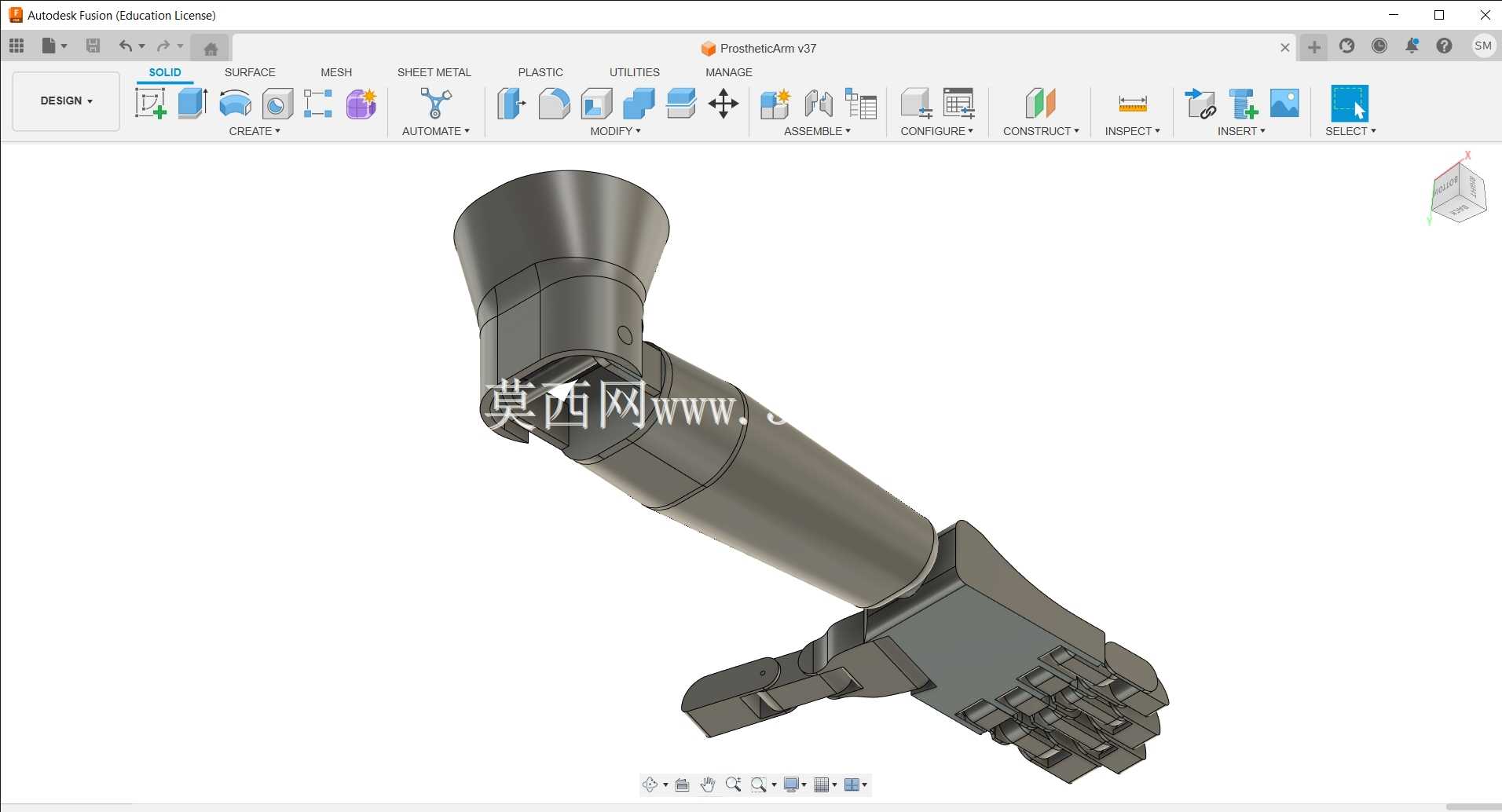Click the Save icon
1502x812 pixels.
[x=93, y=46]
